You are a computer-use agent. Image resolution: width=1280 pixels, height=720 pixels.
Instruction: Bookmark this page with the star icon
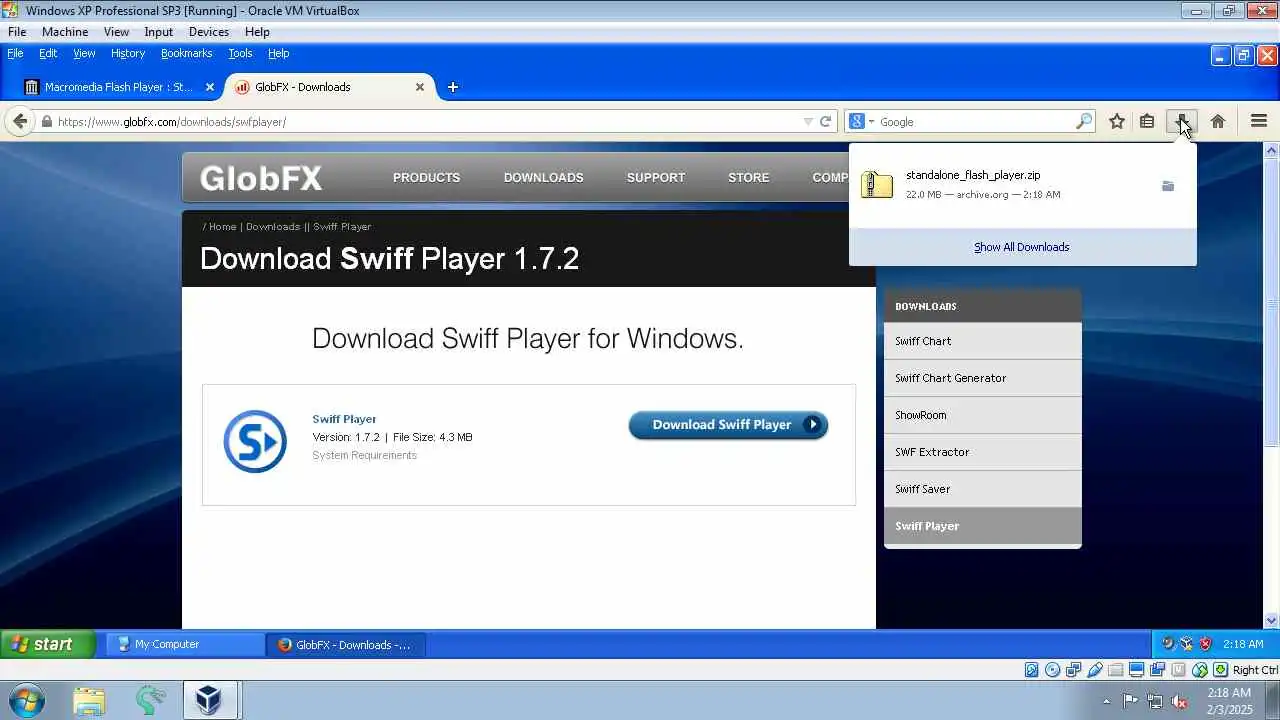coord(1117,121)
